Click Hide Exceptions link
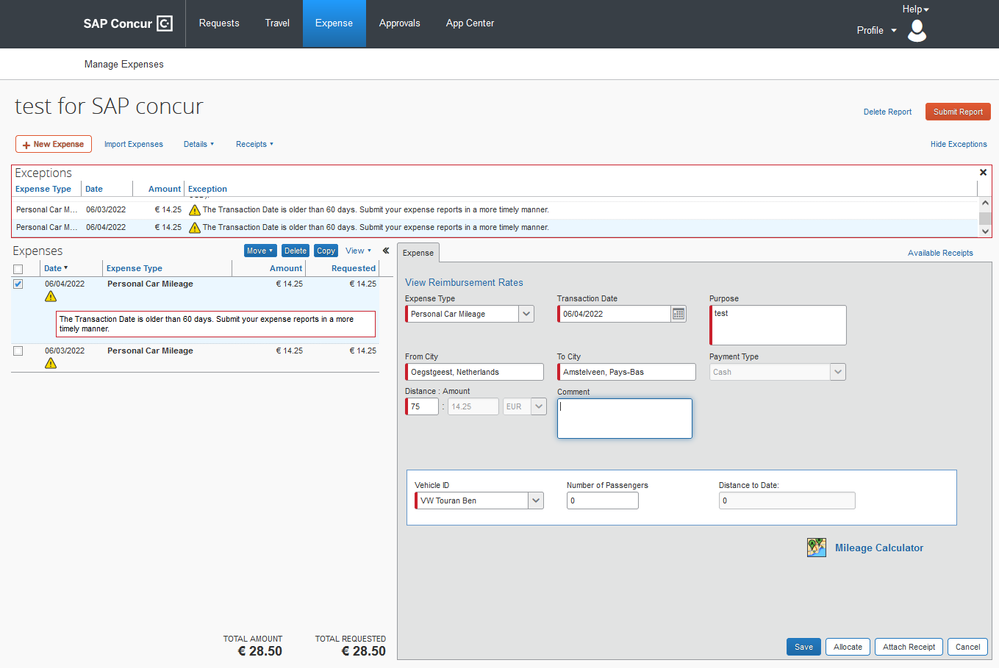 tap(958, 144)
